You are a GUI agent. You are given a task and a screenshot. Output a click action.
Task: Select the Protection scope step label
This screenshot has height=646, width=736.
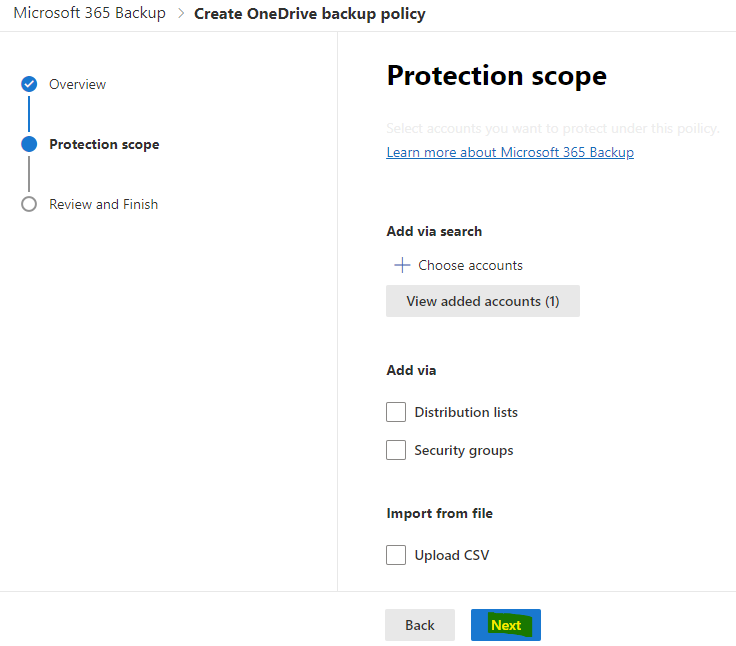(104, 145)
